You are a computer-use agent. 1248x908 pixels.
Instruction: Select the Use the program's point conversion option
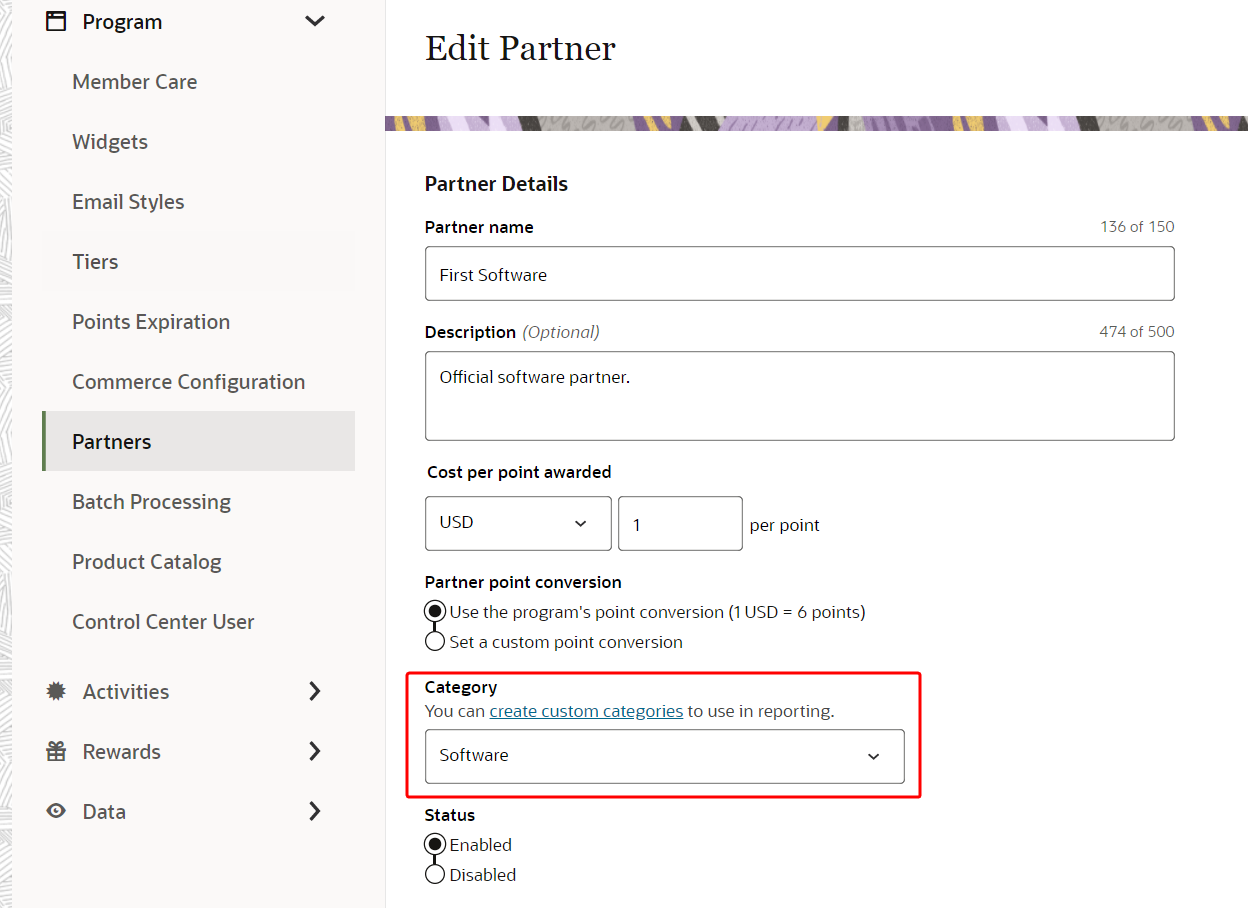click(435, 611)
